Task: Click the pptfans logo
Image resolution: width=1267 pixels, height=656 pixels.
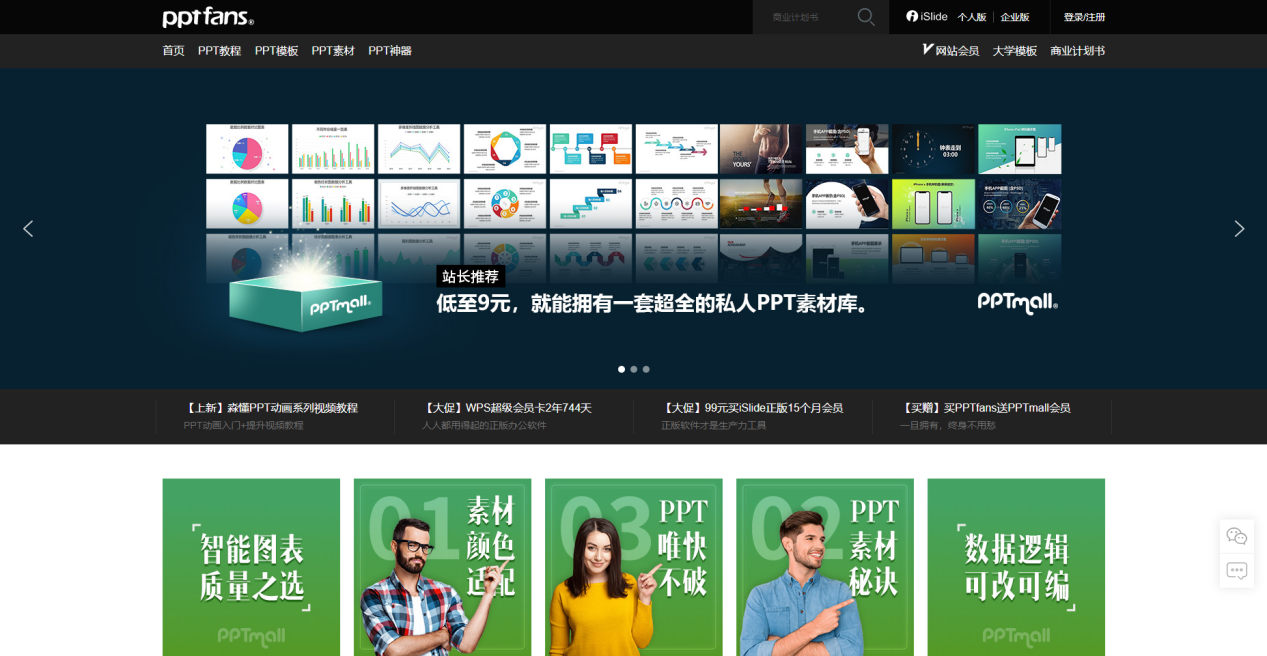Action: 208,17
